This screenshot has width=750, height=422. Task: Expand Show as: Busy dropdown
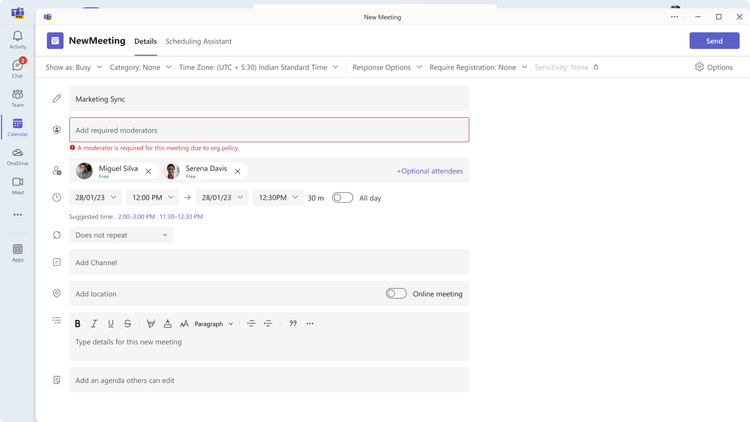(74, 67)
